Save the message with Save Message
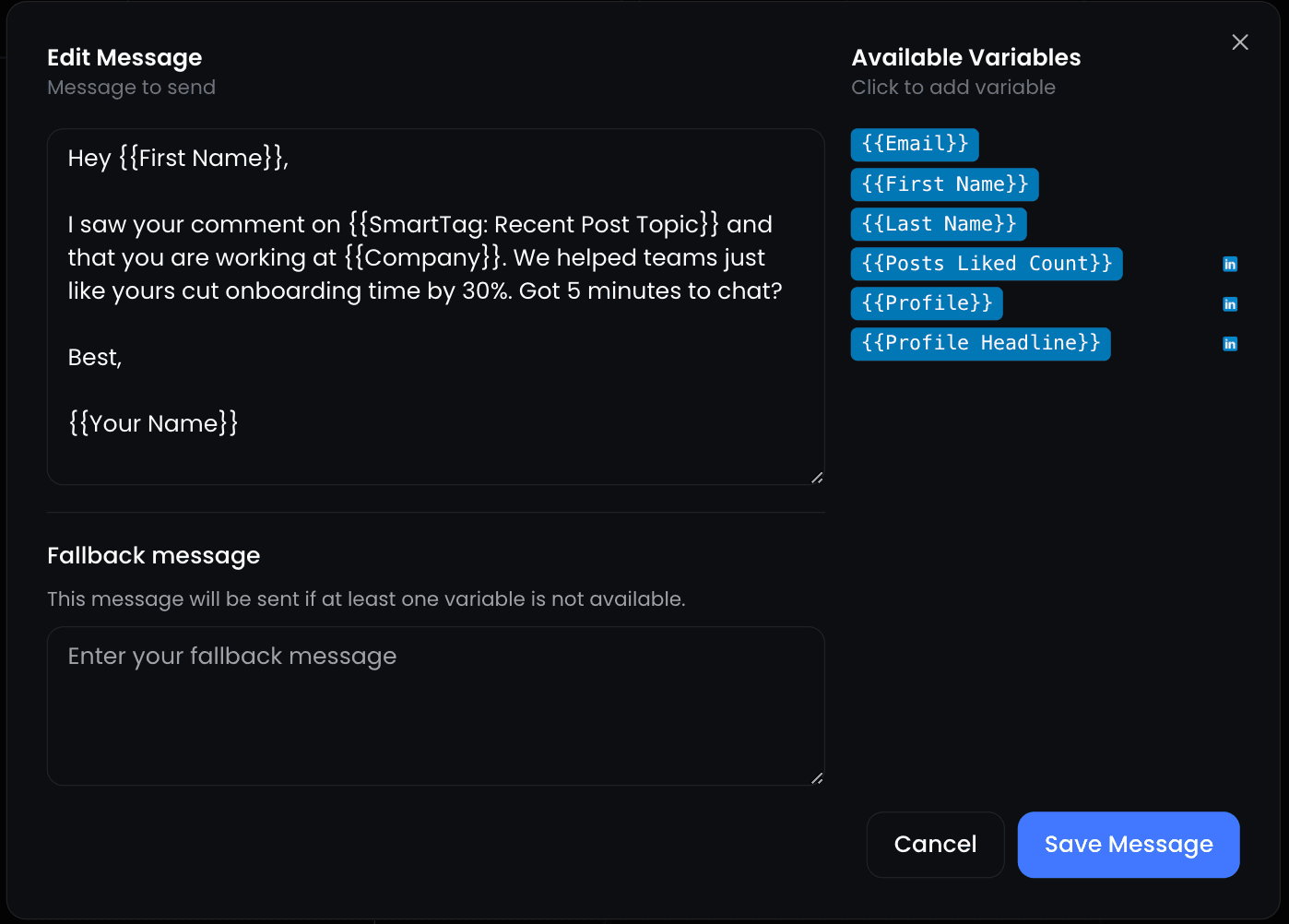The image size is (1289, 924). [1129, 845]
